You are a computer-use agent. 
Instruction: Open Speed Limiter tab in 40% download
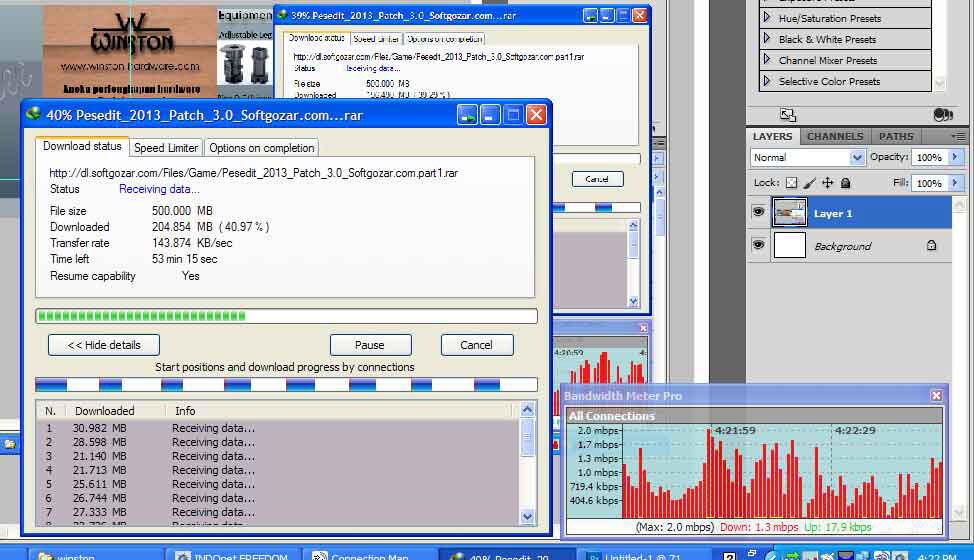point(166,148)
